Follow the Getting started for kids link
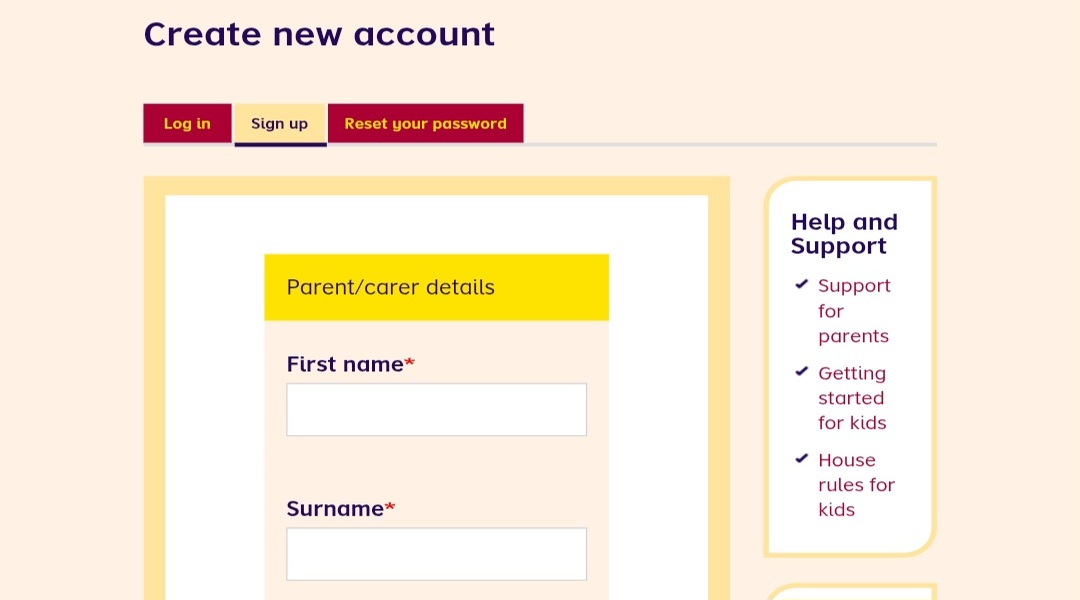The image size is (1080, 600). point(852,398)
